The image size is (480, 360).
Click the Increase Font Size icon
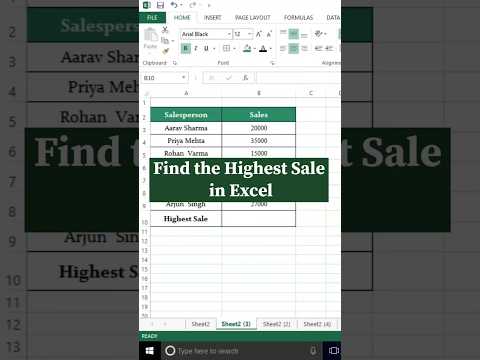tap(259, 34)
